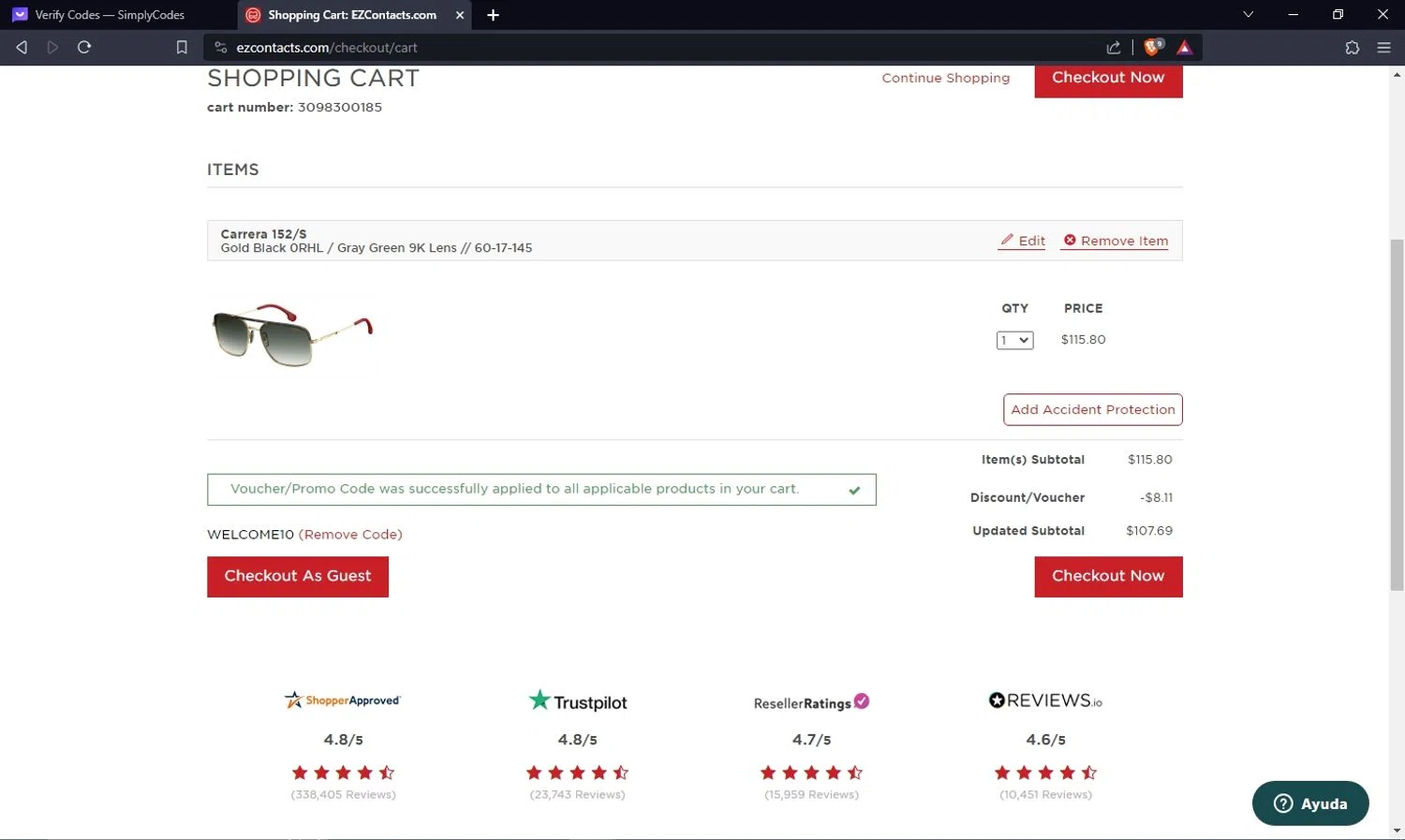Open tab search dropdown arrow
Image resolution: width=1405 pixels, height=840 pixels.
1248,14
